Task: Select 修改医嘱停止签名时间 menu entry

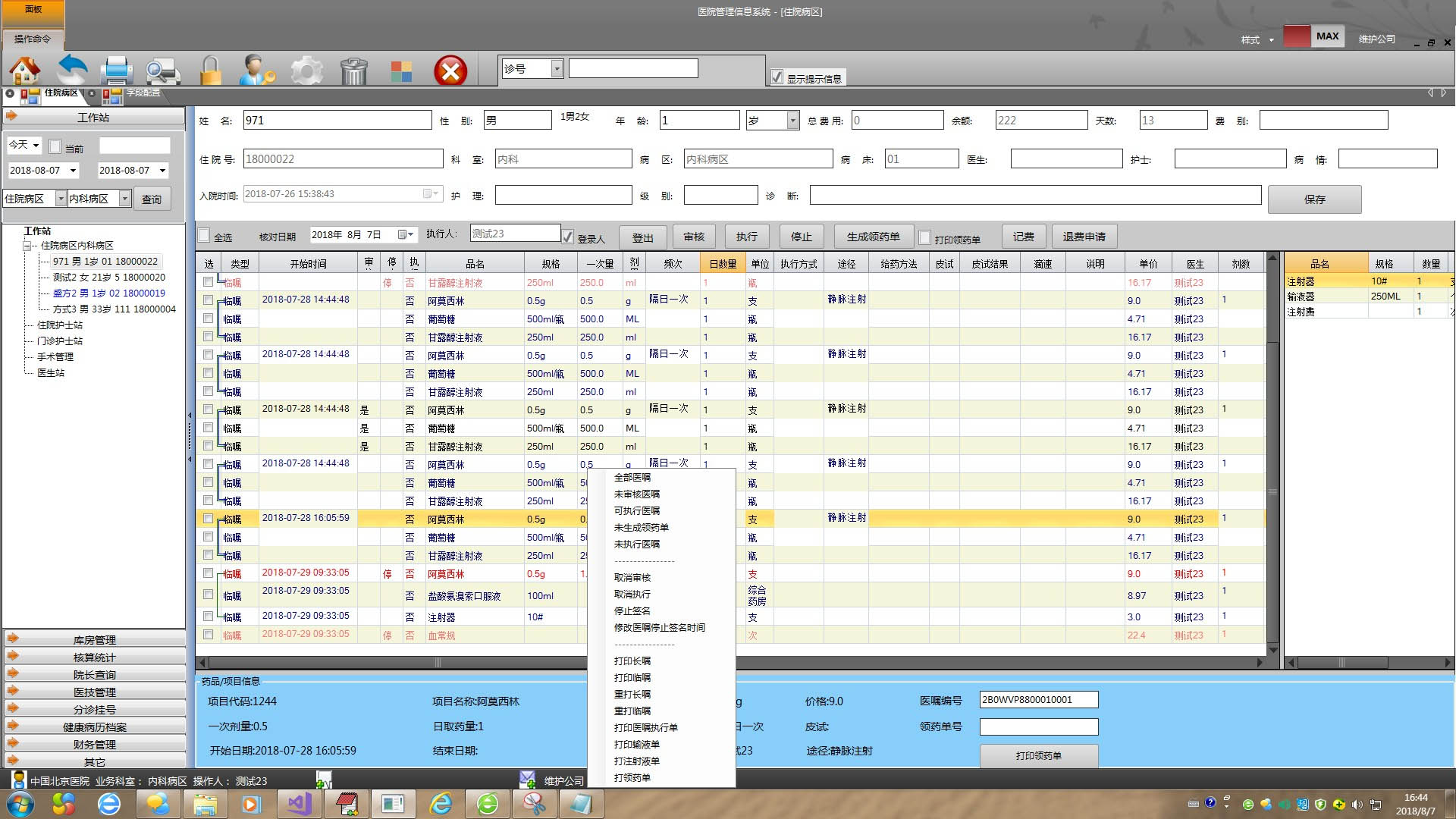Action: click(660, 627)
